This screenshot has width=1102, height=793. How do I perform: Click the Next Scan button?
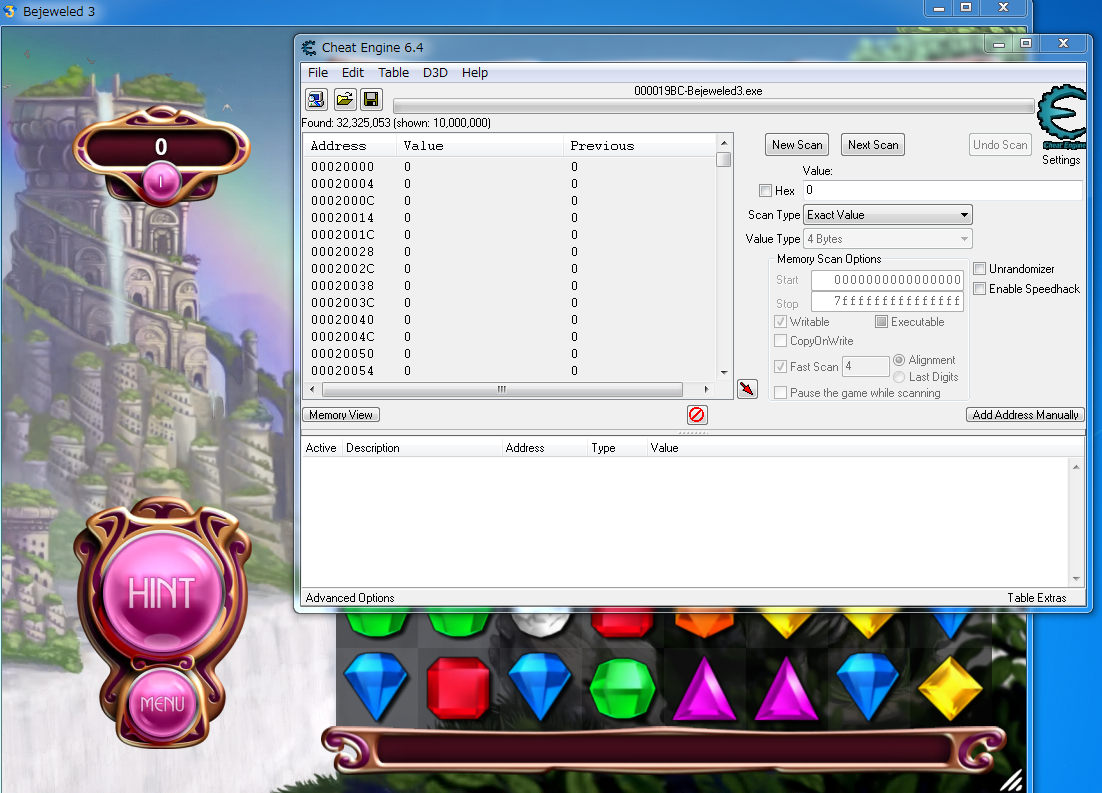[x=873, y=145]
